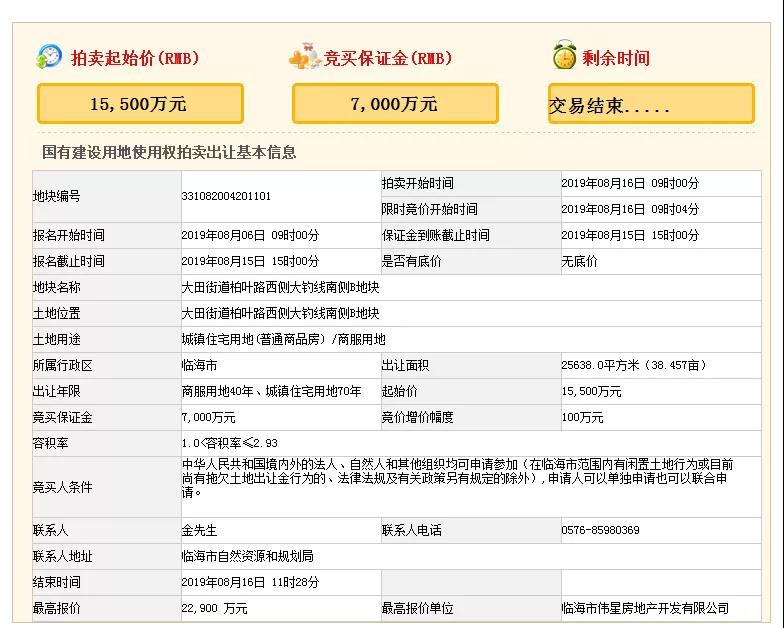Click the contact phone 0576-85980369
The height and width of the screenshot is (628, 784).
click(600, 530)
